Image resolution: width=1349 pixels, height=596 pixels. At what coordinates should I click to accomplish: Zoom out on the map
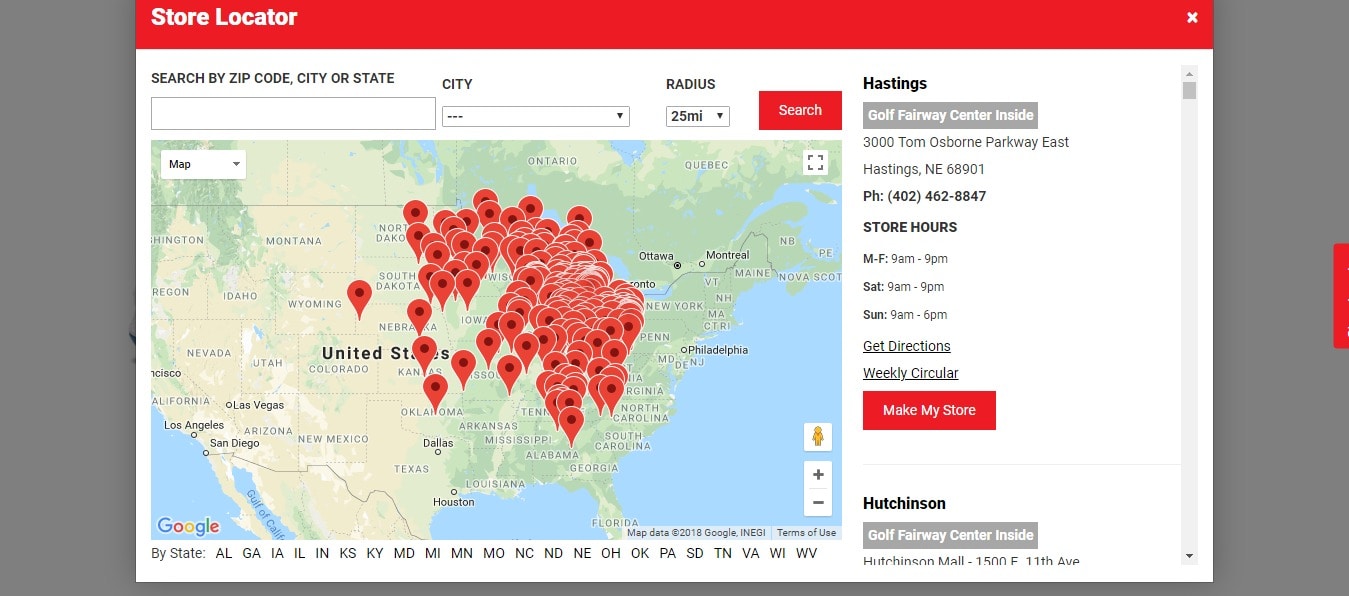(x=818, y=502)
